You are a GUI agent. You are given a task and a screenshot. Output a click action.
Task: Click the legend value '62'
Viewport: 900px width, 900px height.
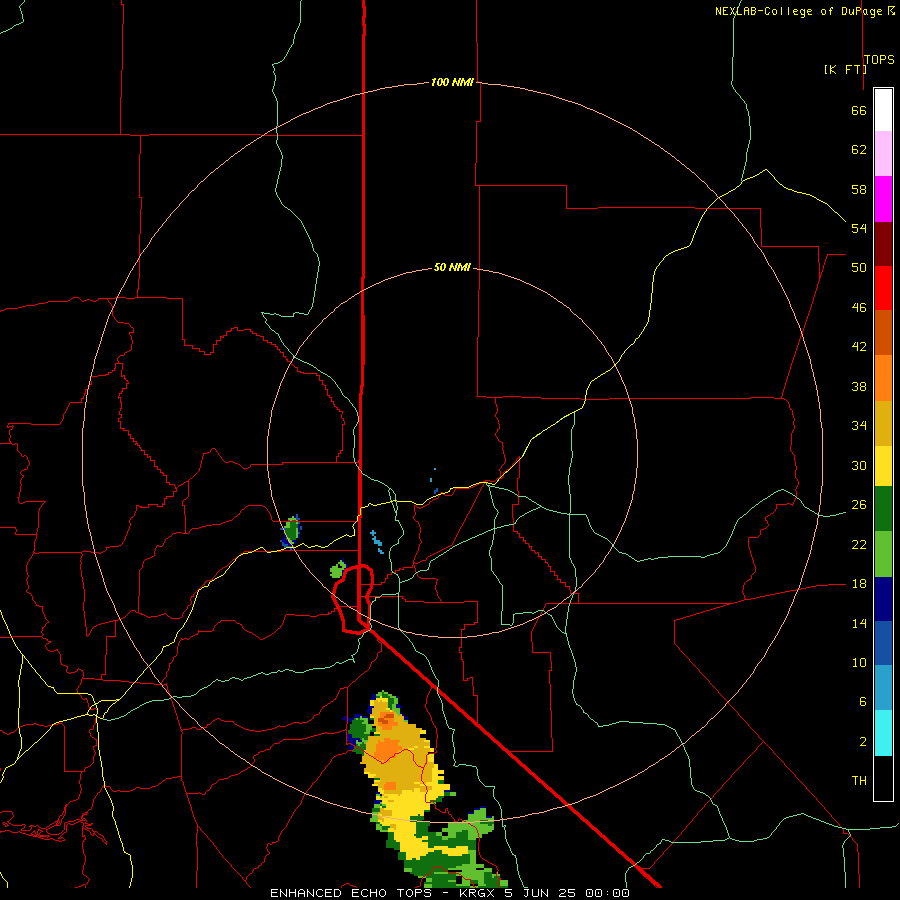tap(859, 150)
